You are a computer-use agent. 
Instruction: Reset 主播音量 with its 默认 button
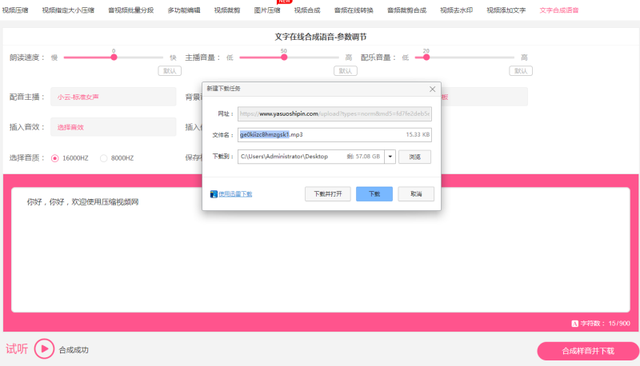tap(345, 71)
